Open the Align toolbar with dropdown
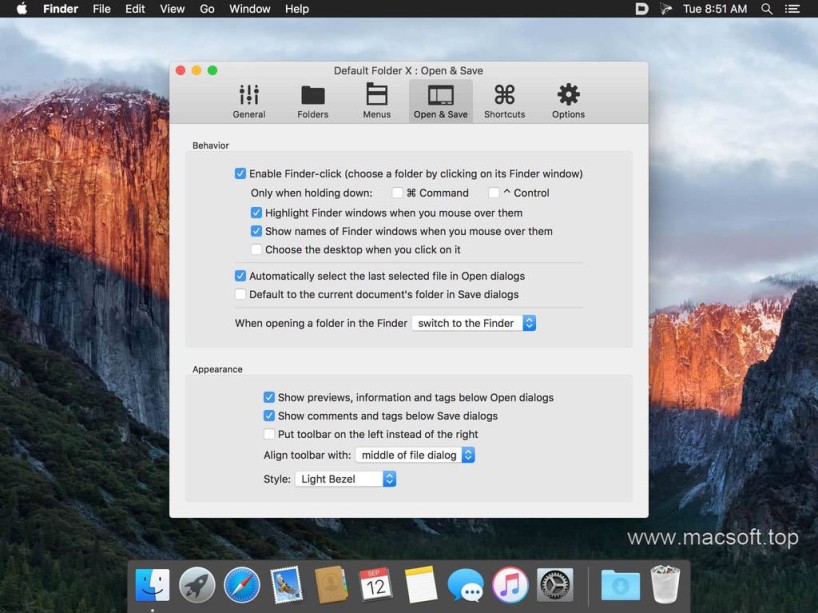Viewport: 818px width, 613px height. coord(415,455)
